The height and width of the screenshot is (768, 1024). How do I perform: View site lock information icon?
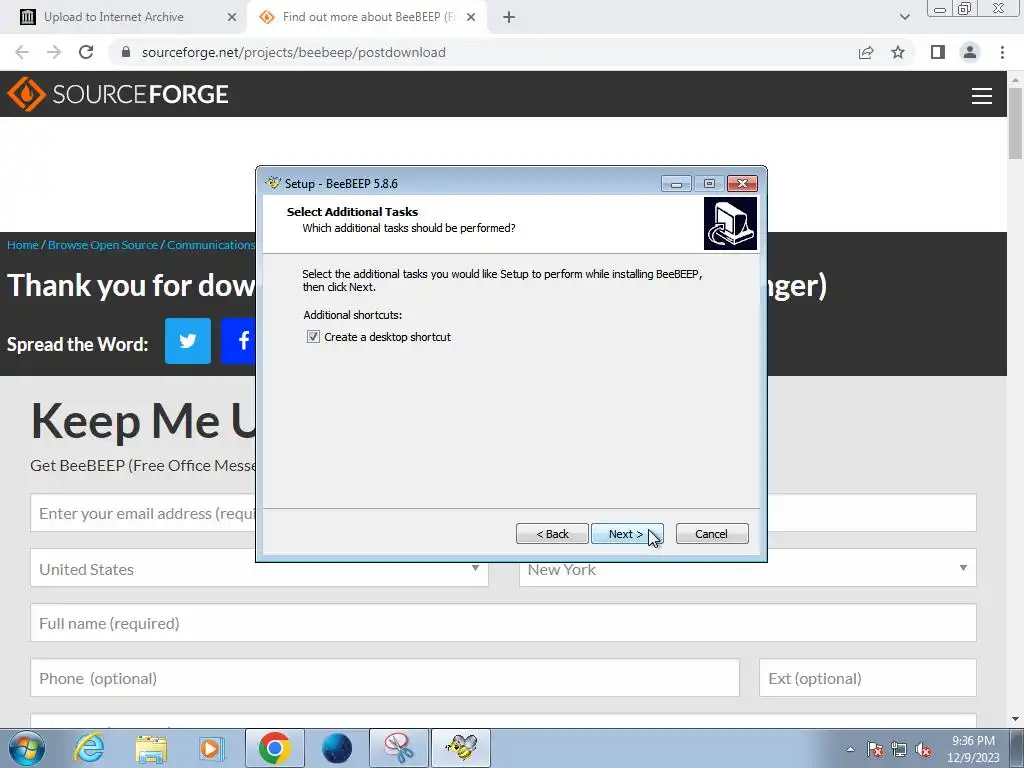coord(126,52)
